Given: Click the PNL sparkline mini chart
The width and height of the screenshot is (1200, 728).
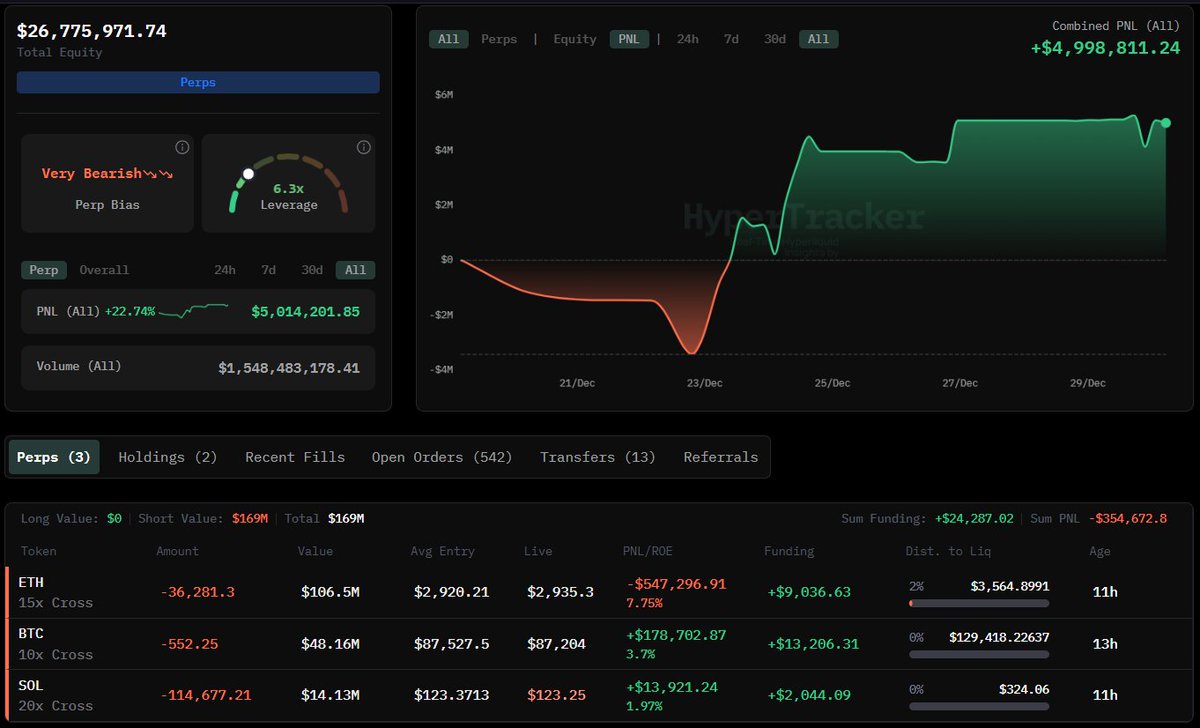Looking at the screenshot, I should [193, 311].
